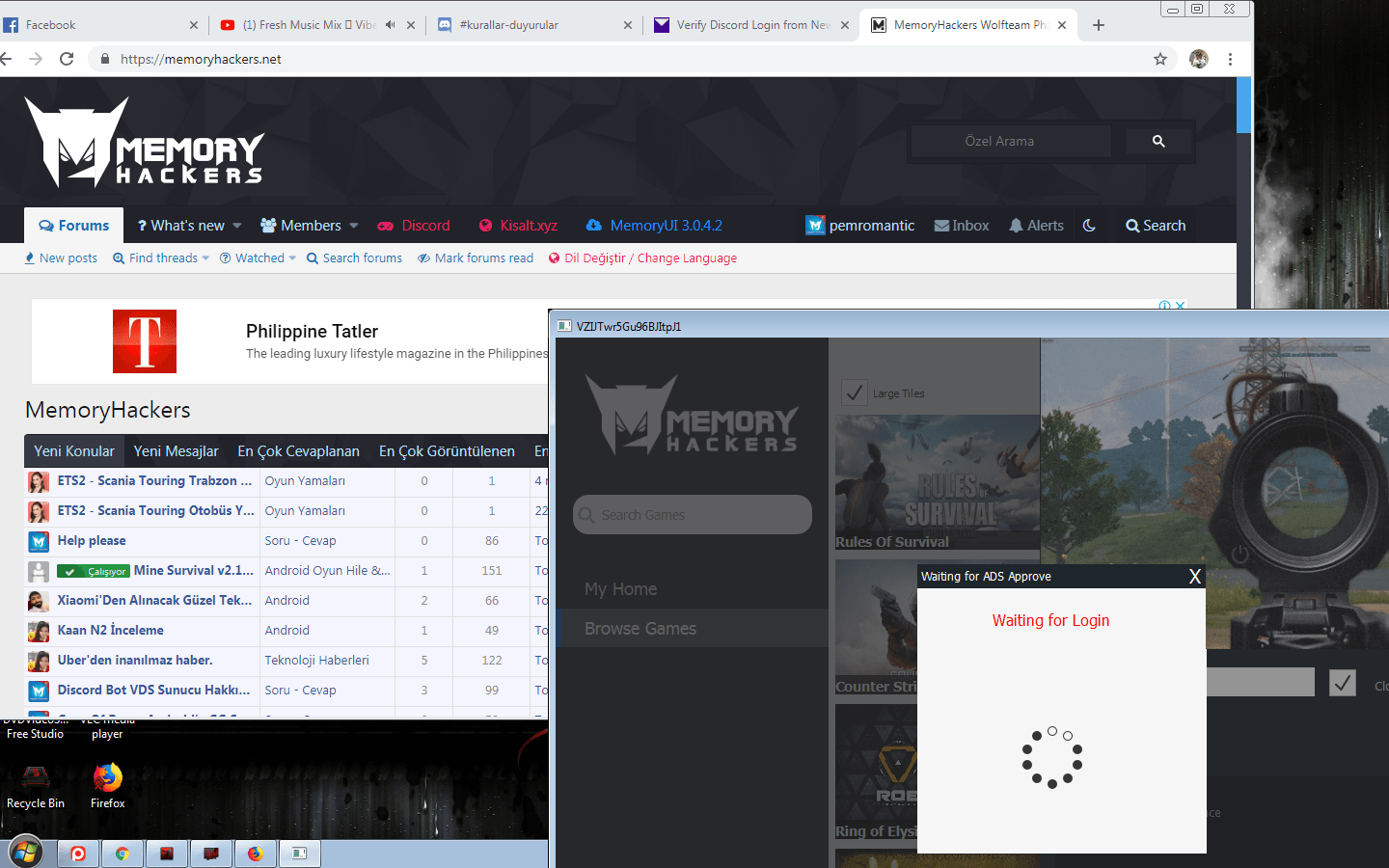The width and height of the screenshot is (1389, 868).
Task: Click the avatar on the Kaan N2 İnceleme row
Action: point(39,631)
